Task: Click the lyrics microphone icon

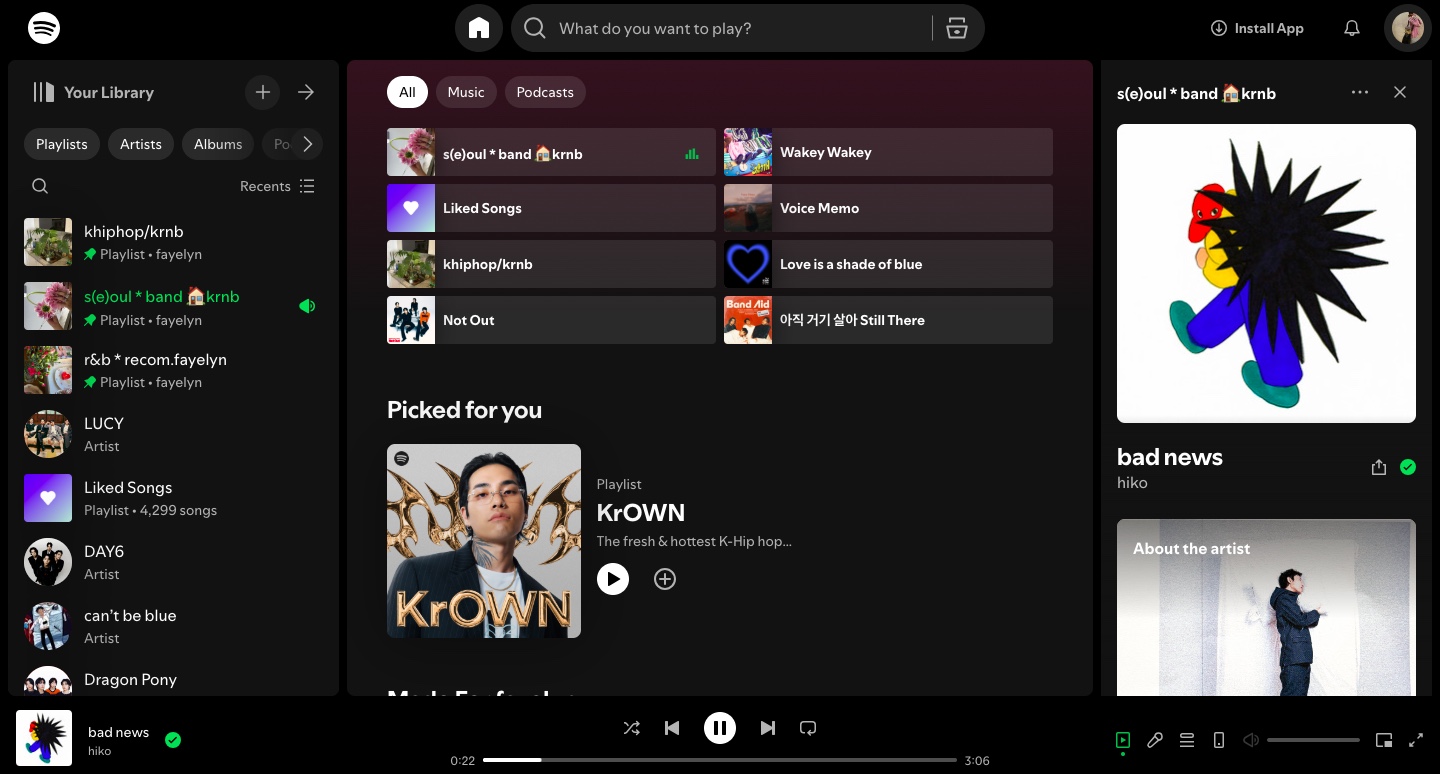Action: tap(1155, 740)
